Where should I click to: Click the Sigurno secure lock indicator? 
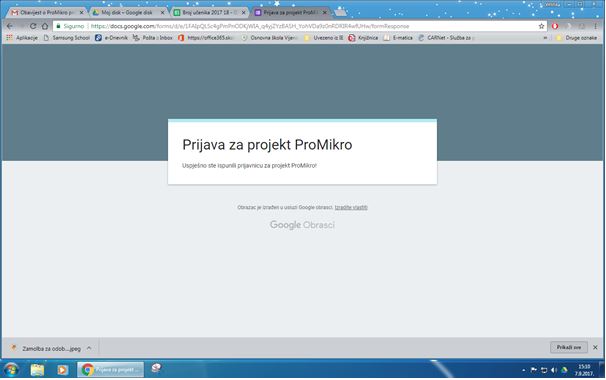(70, 26)
